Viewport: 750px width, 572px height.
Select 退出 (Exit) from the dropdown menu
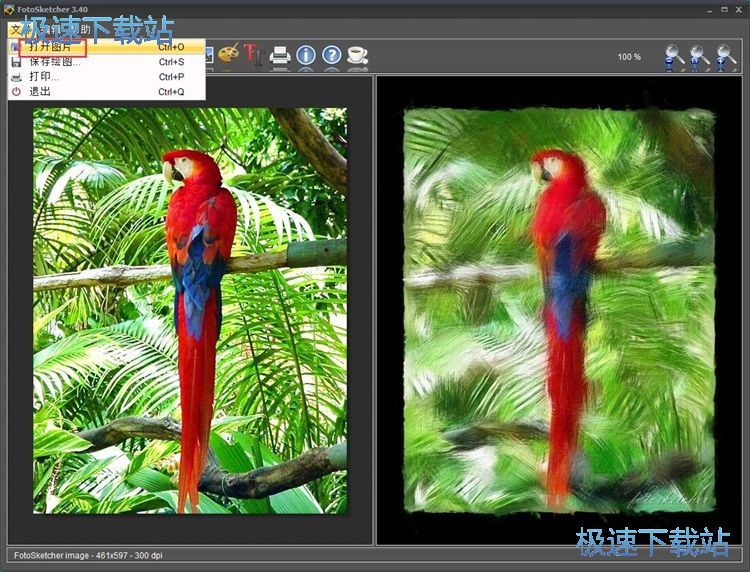[40, 92]
